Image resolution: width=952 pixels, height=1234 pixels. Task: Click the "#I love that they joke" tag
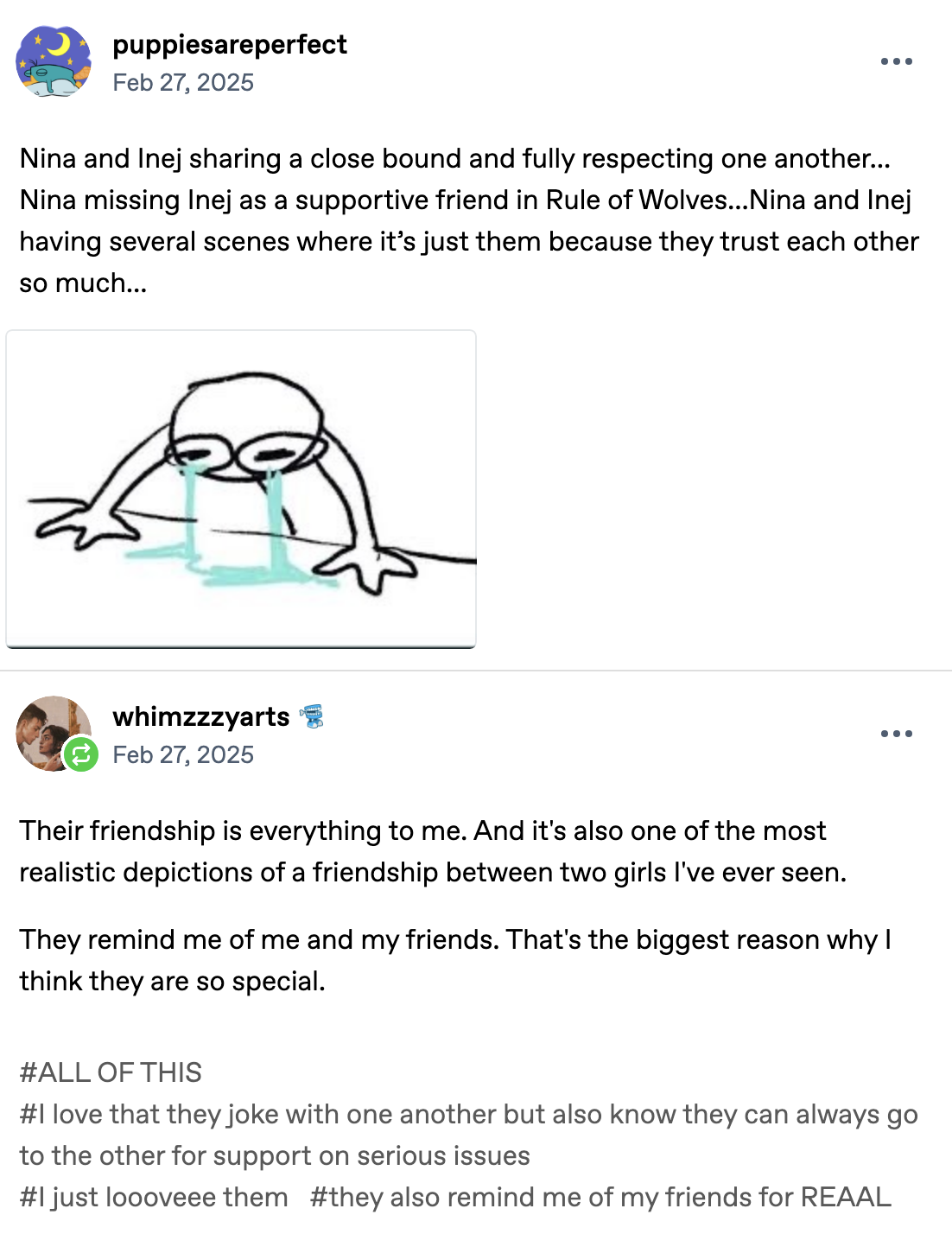468,1115
